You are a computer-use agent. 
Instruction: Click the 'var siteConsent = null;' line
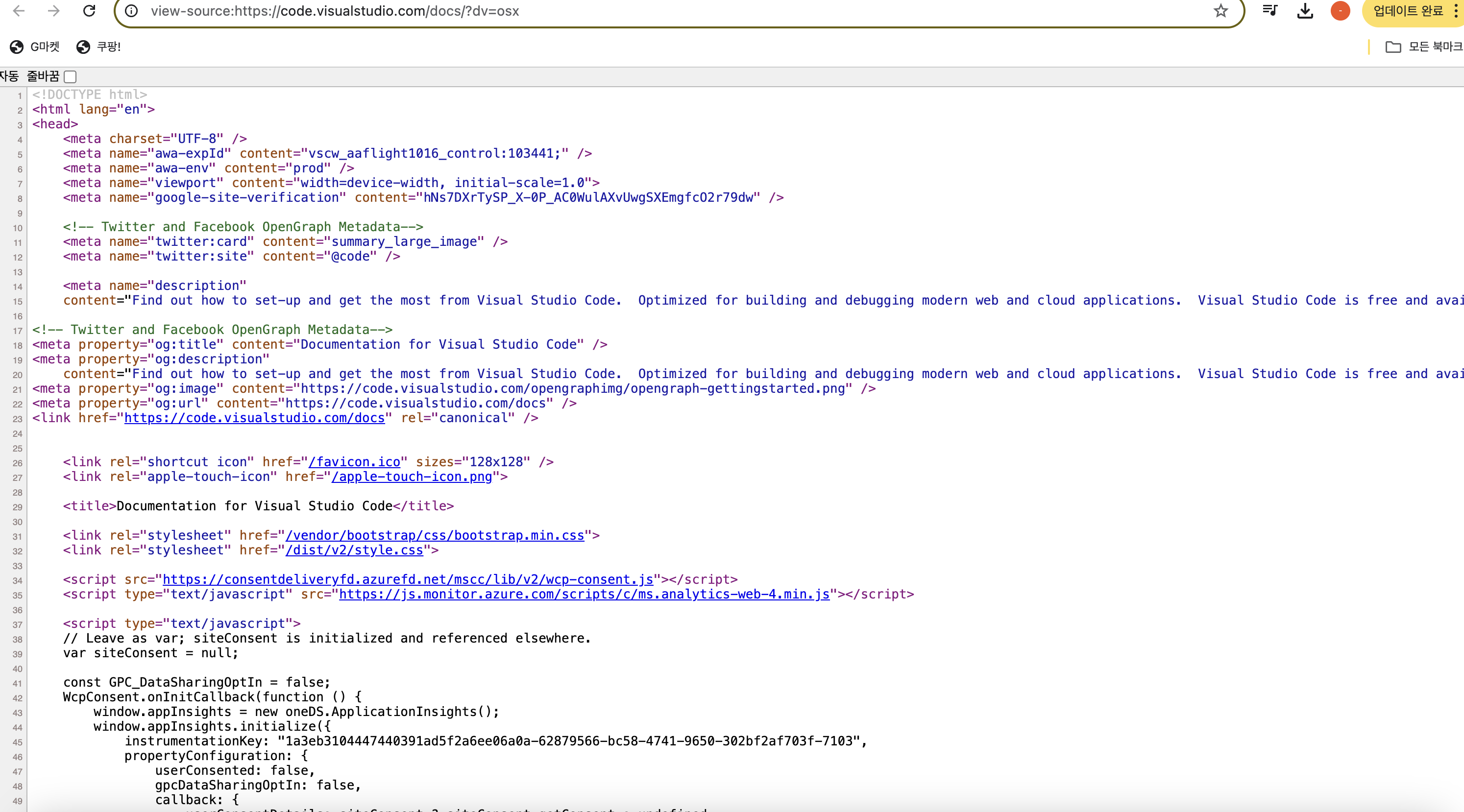pyautogui.click(x=150, y=653)
